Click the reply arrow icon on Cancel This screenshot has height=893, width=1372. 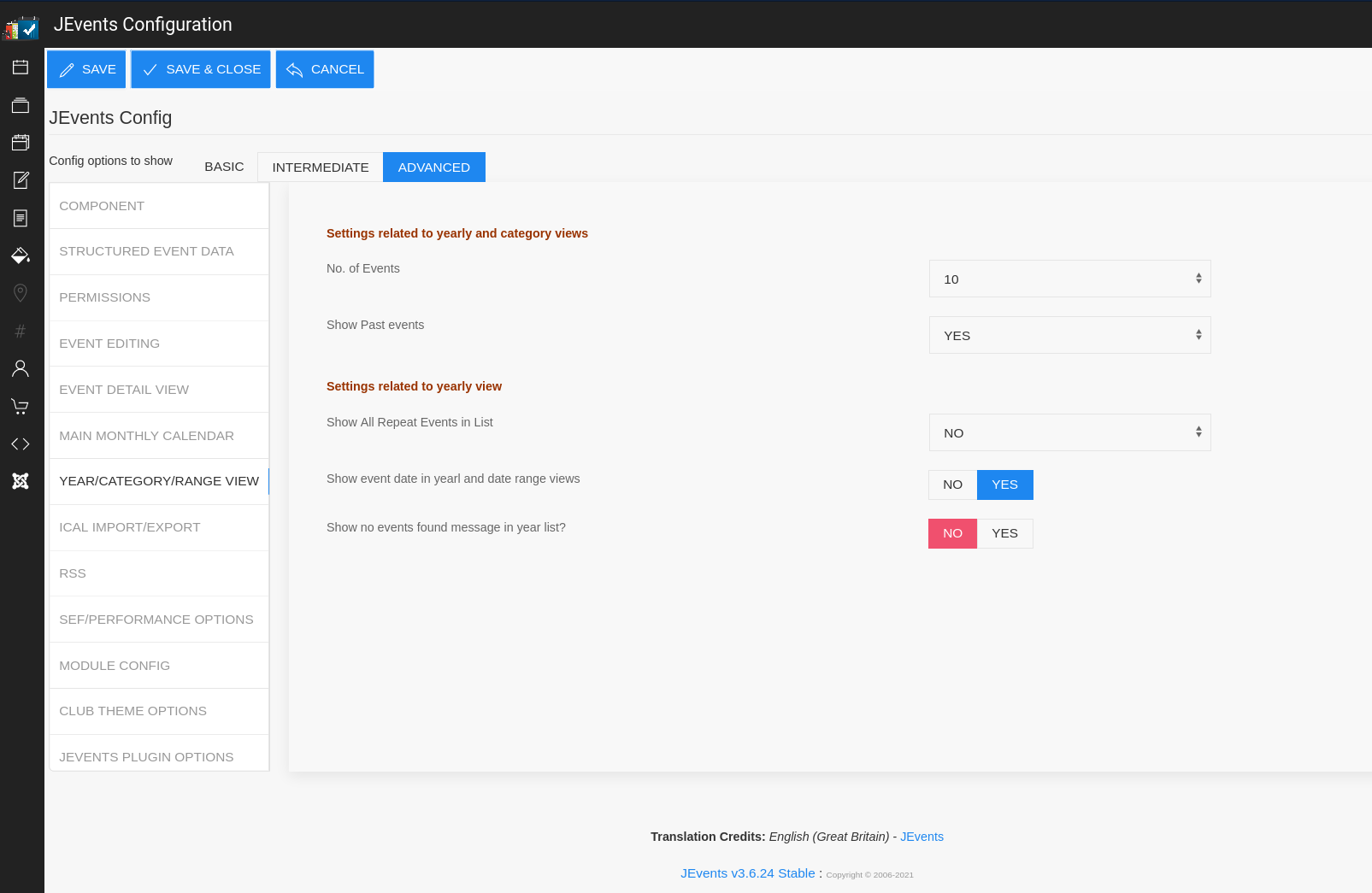pos(295,70)
